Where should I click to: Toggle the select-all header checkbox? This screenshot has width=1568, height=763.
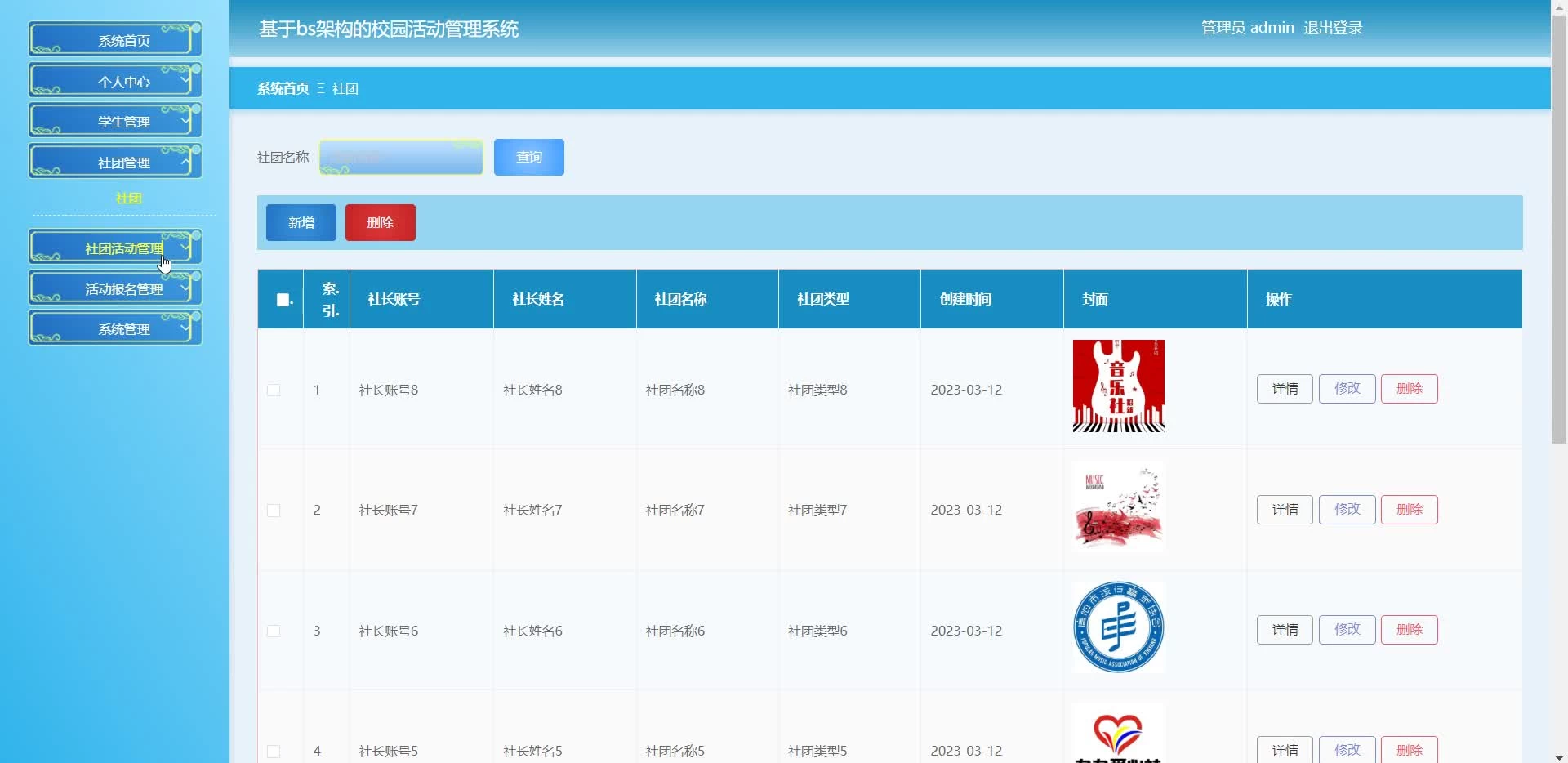(283, 300)
